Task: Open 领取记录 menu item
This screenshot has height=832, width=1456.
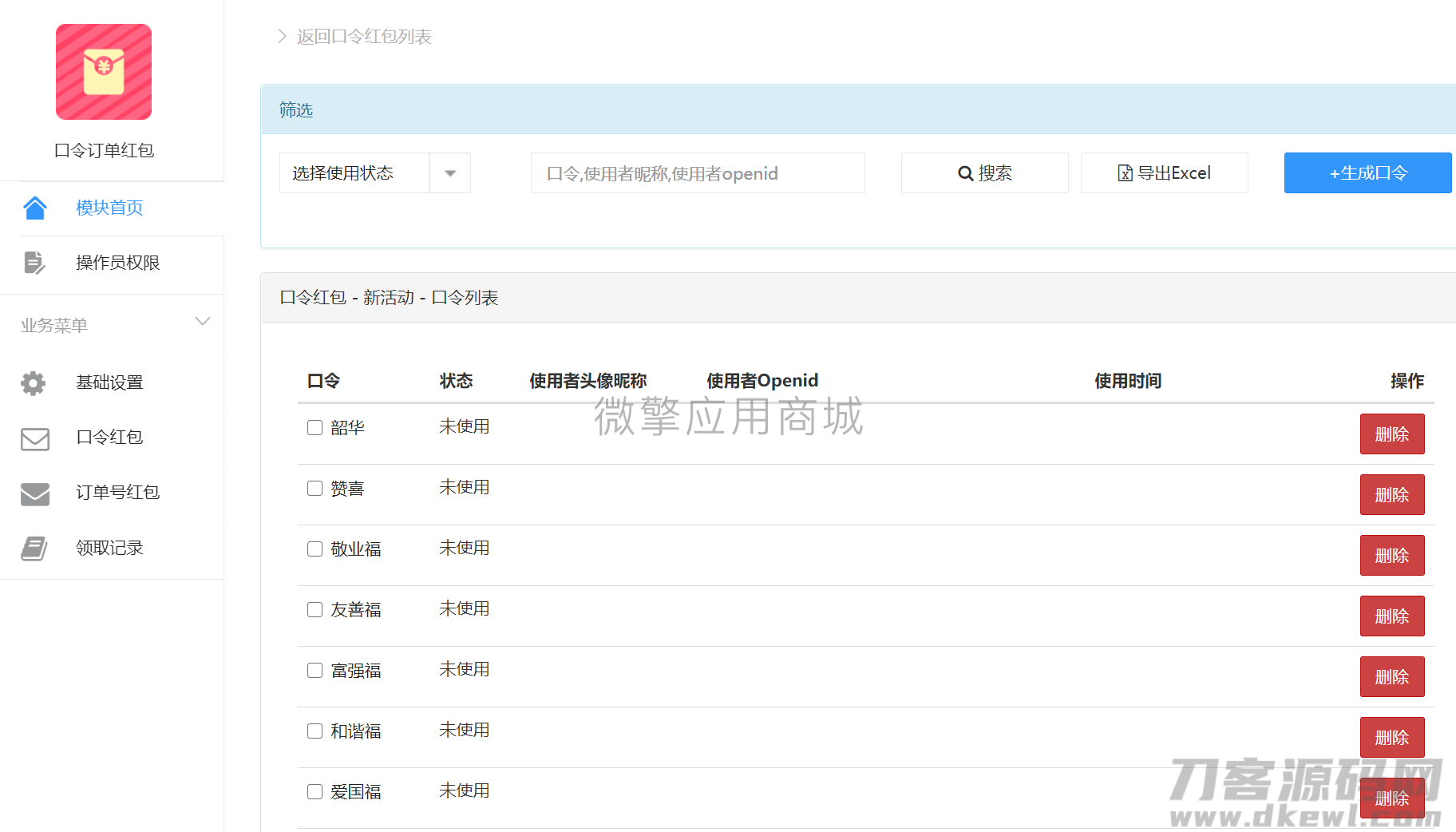Action: (x=109, y=549)
